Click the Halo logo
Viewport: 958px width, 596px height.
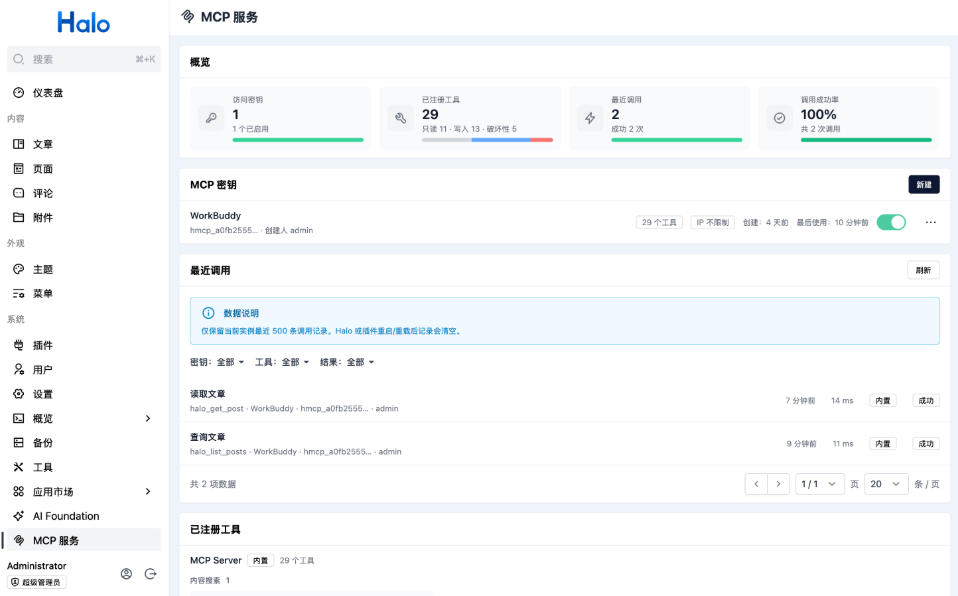[83, 23]
